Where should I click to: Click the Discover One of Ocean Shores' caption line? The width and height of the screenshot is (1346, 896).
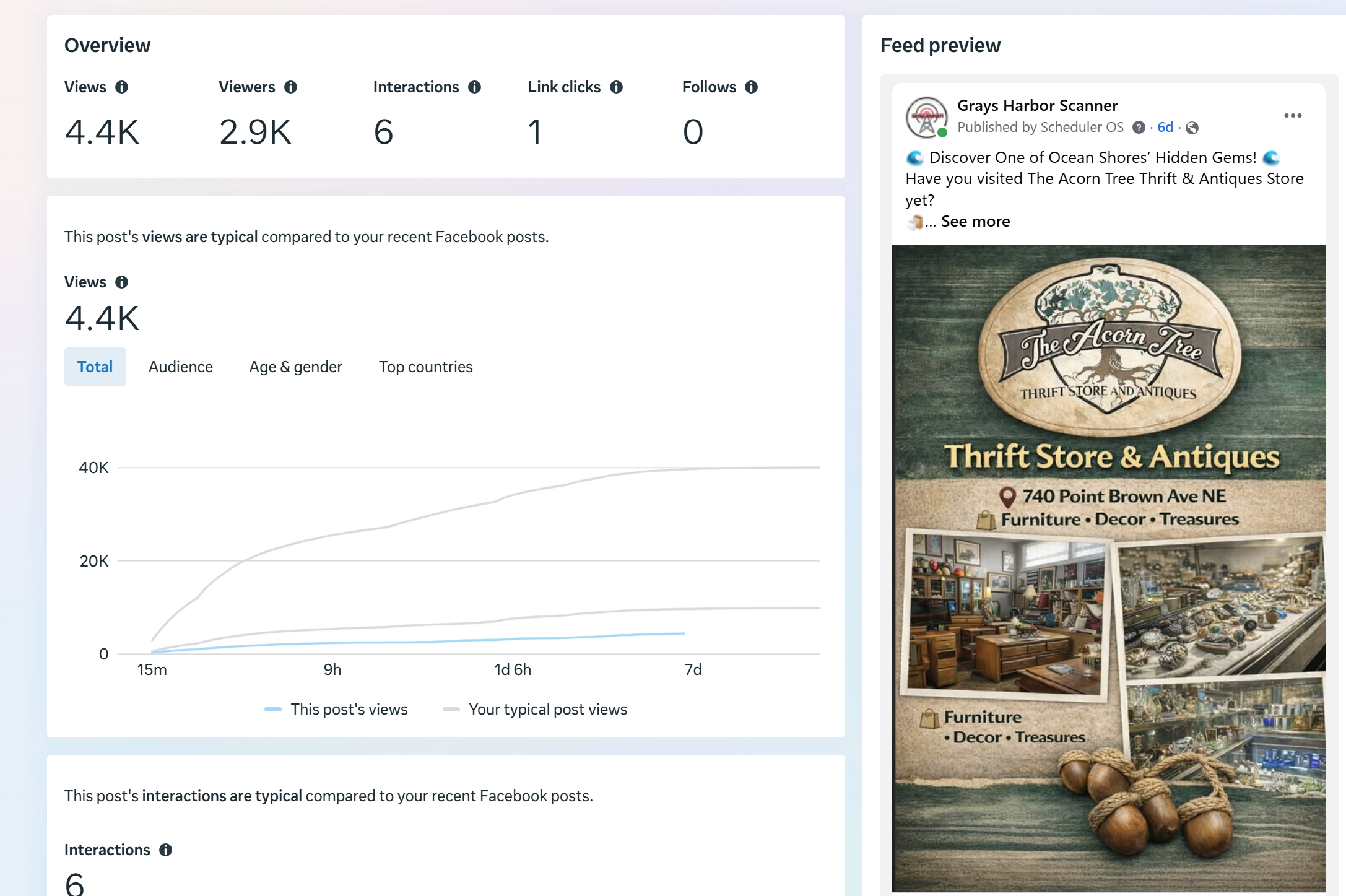tap(1093, 158)
